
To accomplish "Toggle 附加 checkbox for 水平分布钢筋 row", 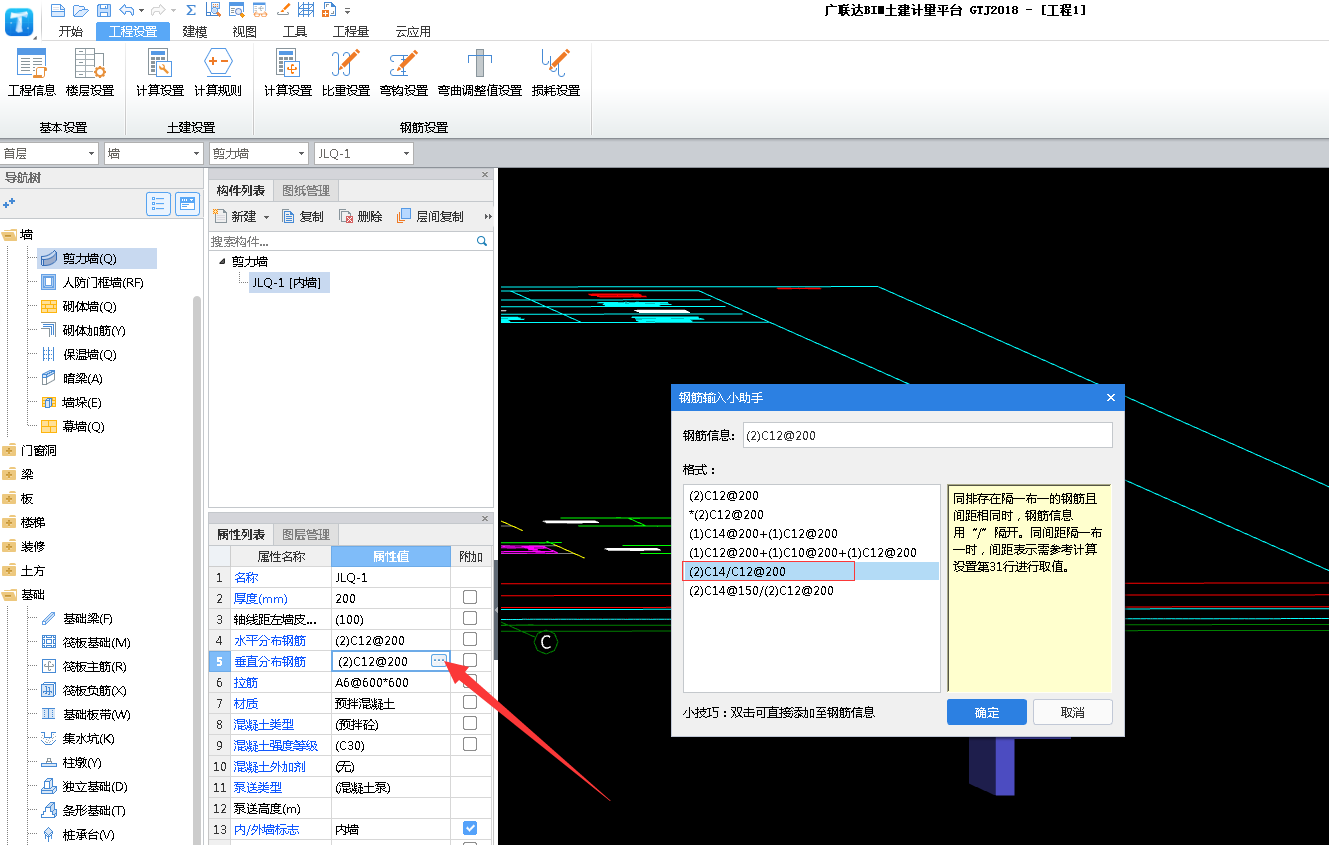I will coord(470,639).
